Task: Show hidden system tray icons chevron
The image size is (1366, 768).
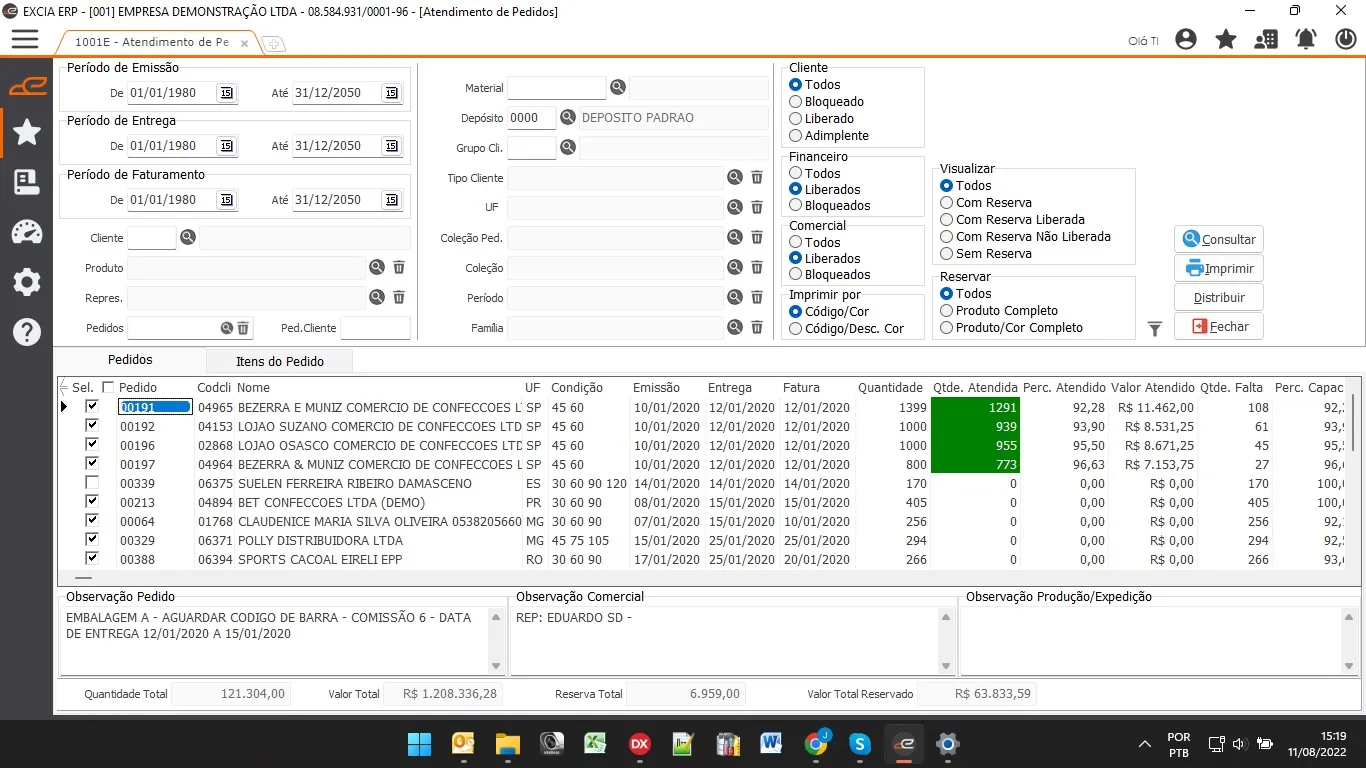Action: 1145,744
